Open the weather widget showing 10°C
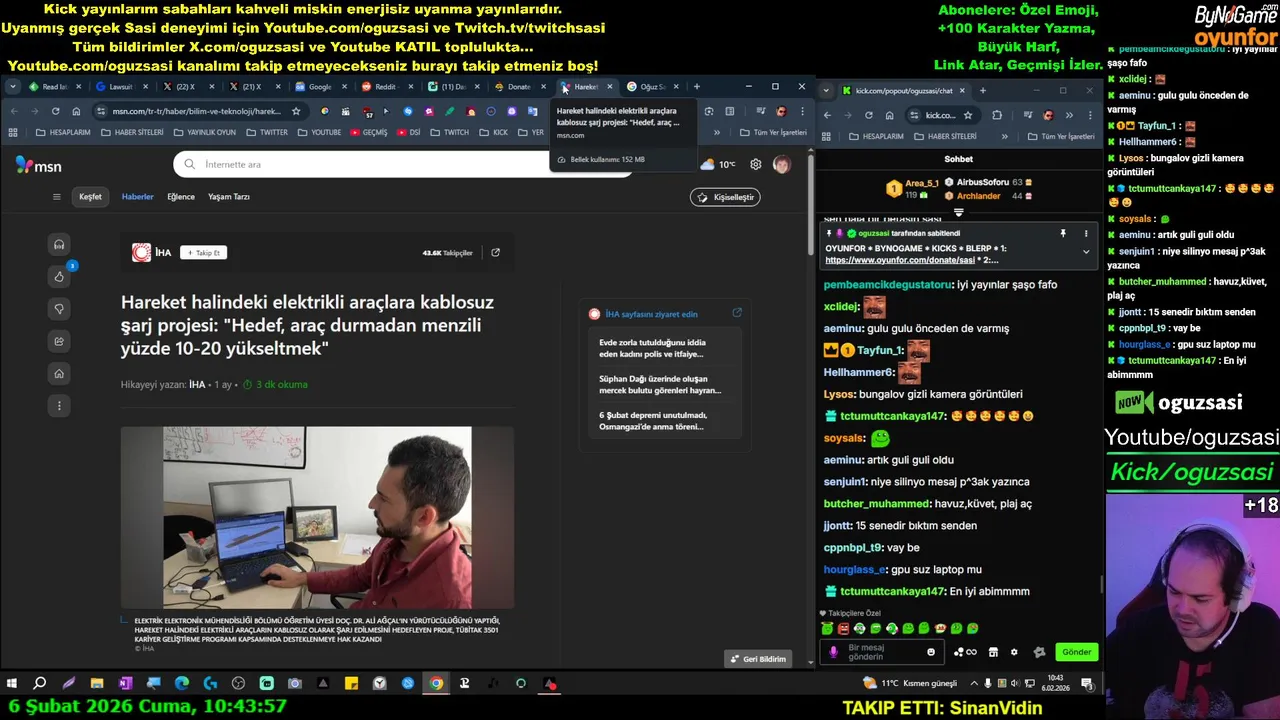Screen dimensions: 1280x720 (x=718, y=164)
